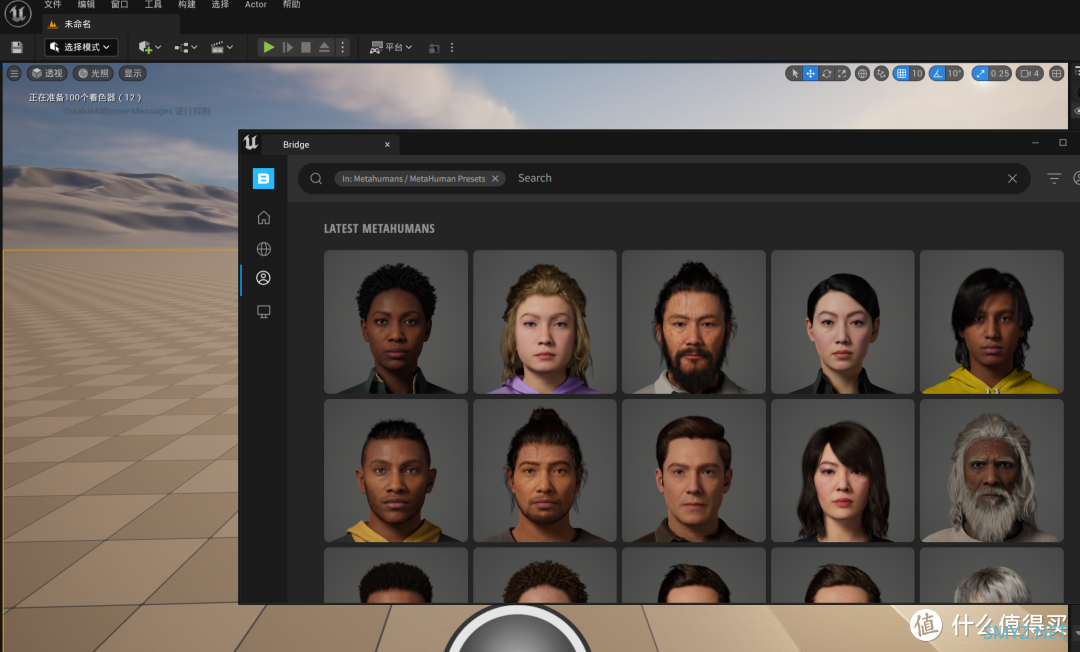Click the skip frame advance button

(288, 47)
